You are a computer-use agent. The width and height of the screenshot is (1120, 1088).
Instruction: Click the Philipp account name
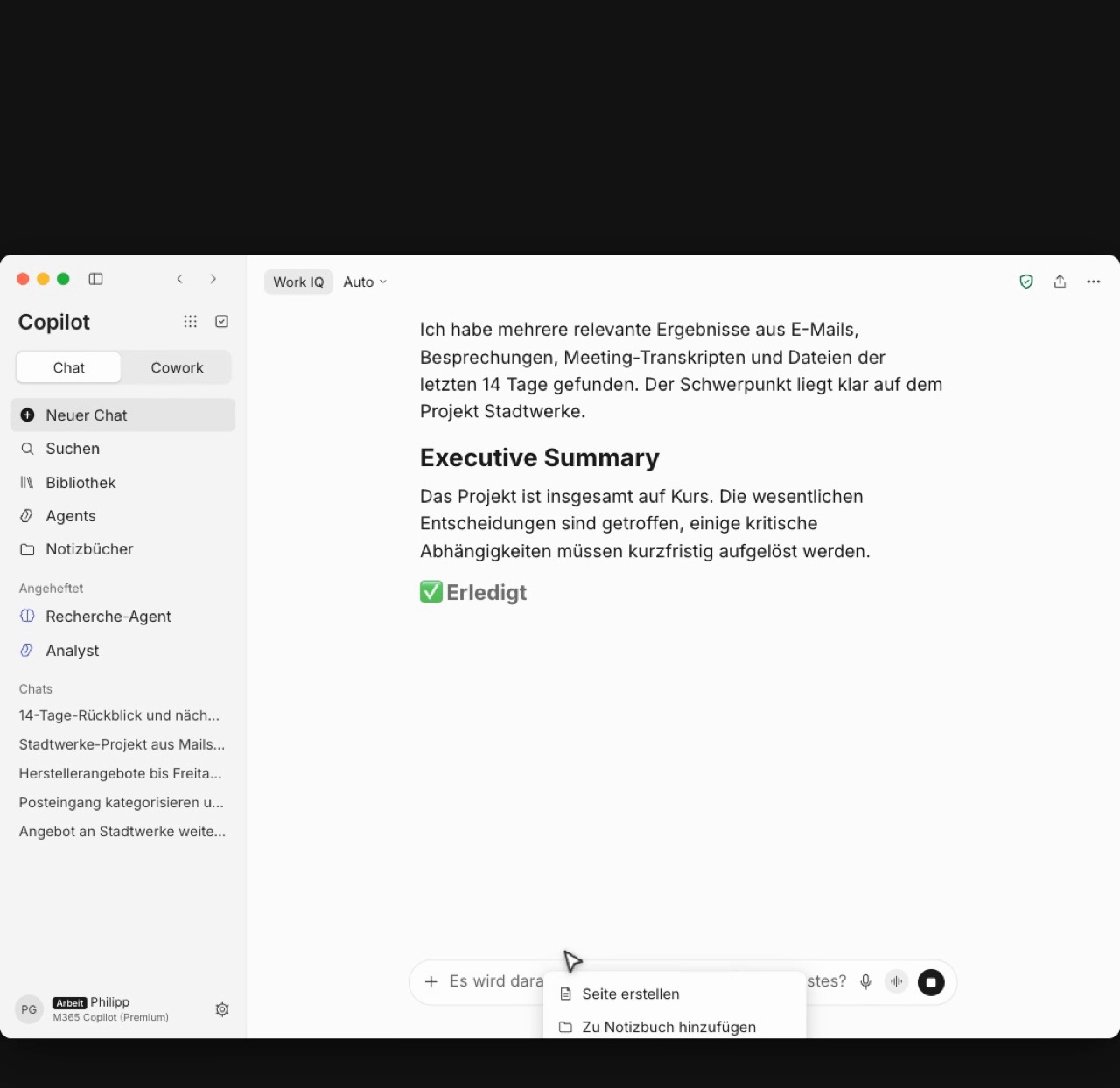109,1002
